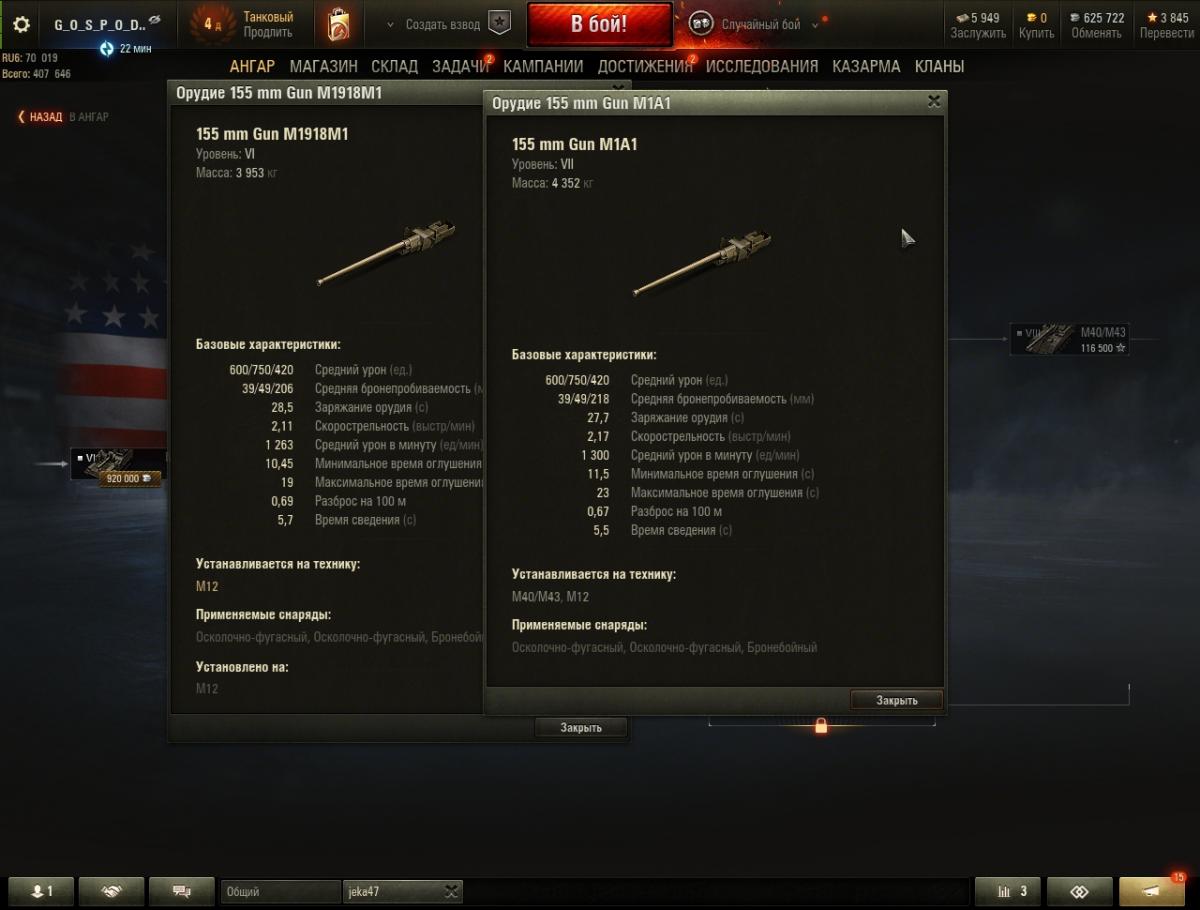
Task: Open the КАЗАРМА tab
Action: [x=867, y=67]
